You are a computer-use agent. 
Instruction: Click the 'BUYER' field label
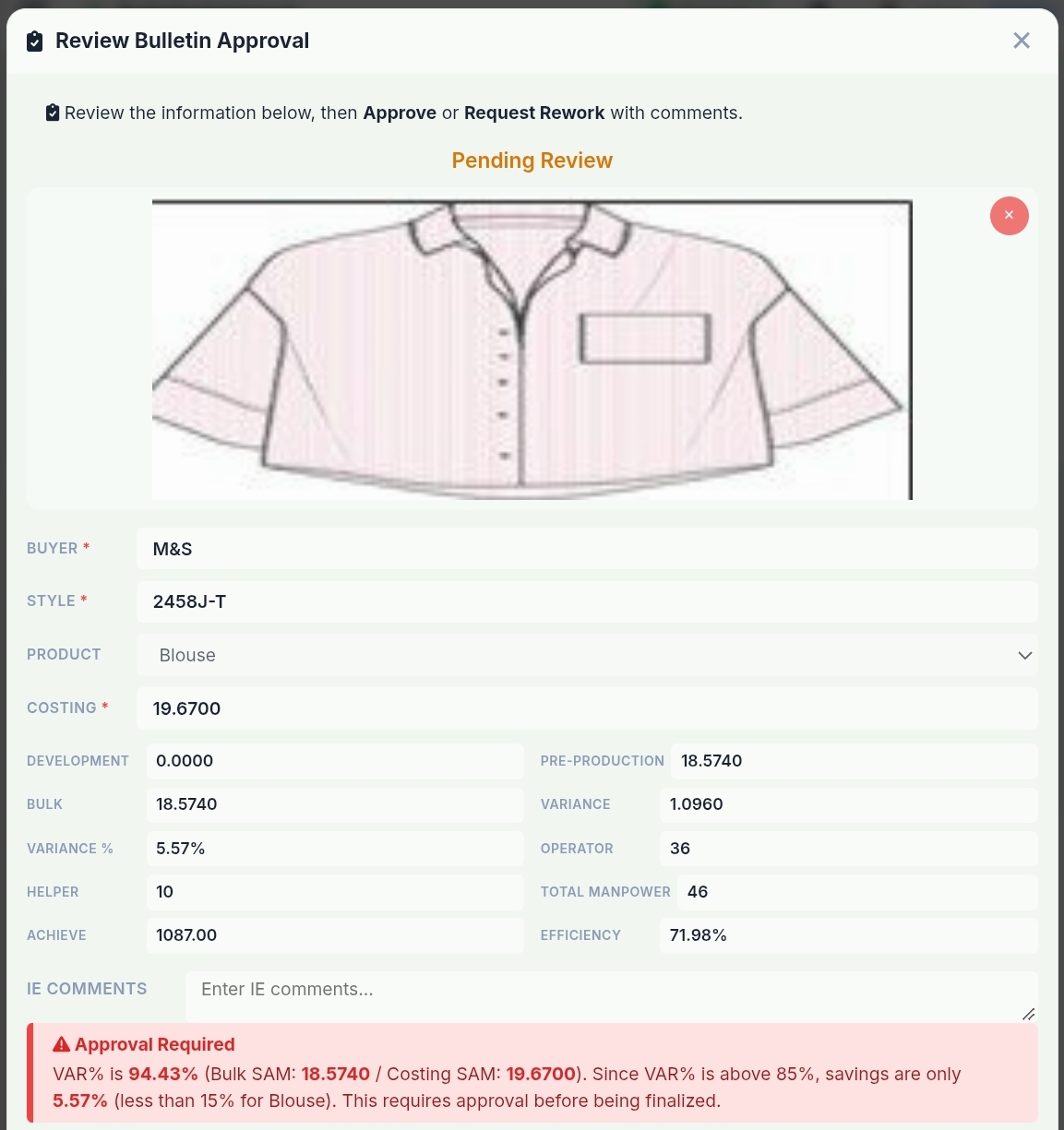pyautogui.click(x=53, y=548)
